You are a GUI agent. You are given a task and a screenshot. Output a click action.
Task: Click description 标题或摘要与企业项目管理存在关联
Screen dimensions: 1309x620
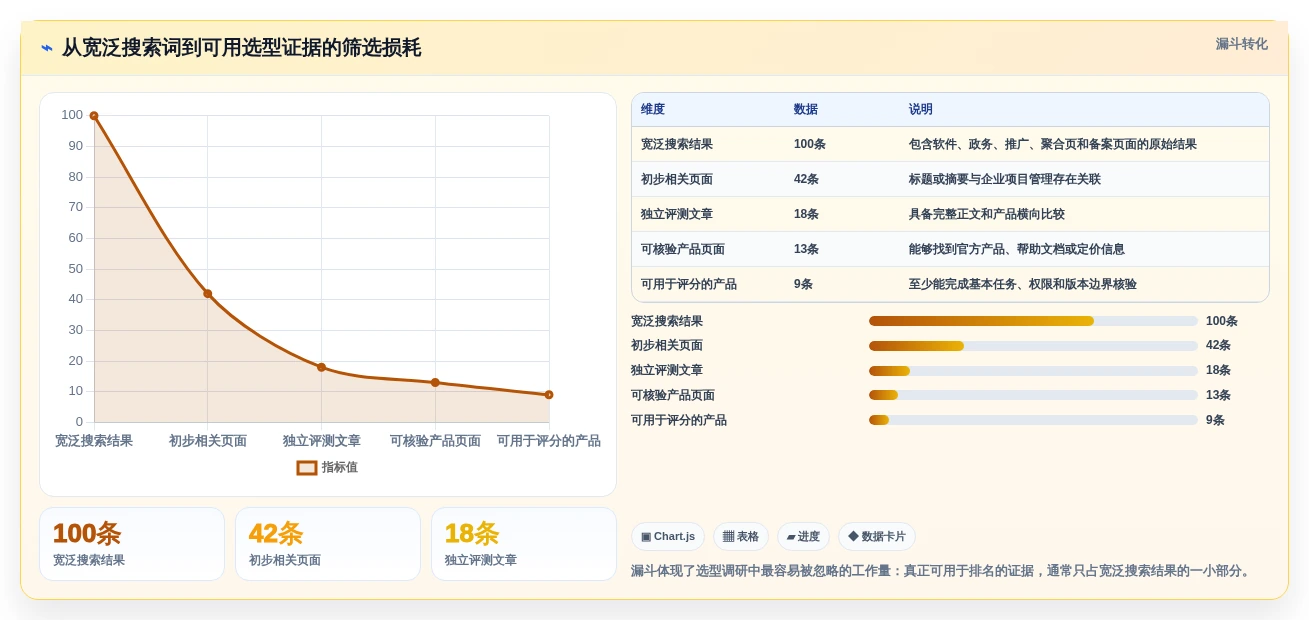click(1005, 179)
